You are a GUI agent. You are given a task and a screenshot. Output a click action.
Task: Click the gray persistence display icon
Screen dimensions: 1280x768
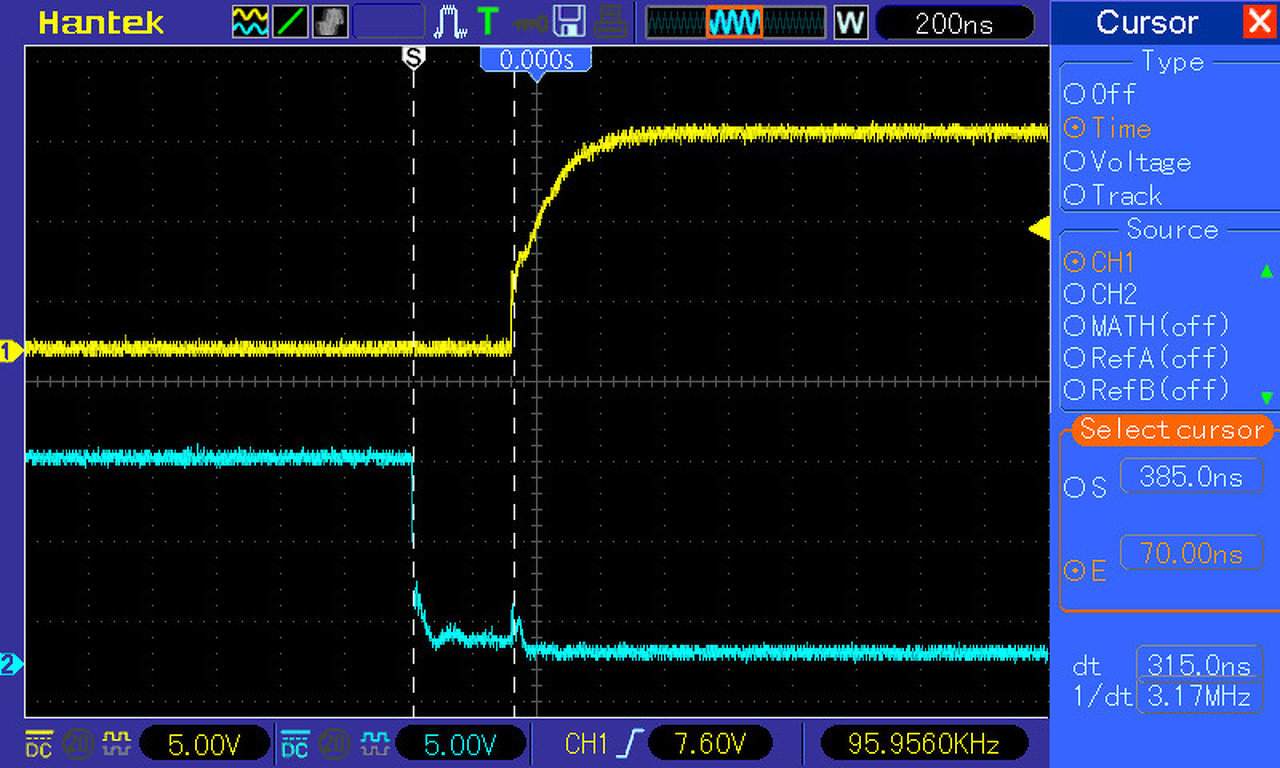[331, 22]
